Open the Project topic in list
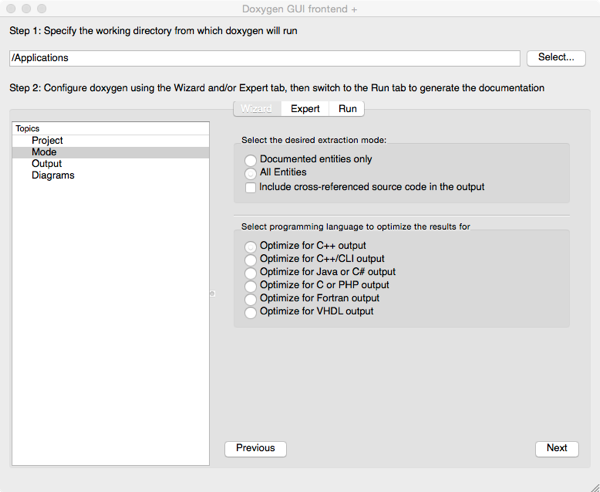 tap(47, 141)
